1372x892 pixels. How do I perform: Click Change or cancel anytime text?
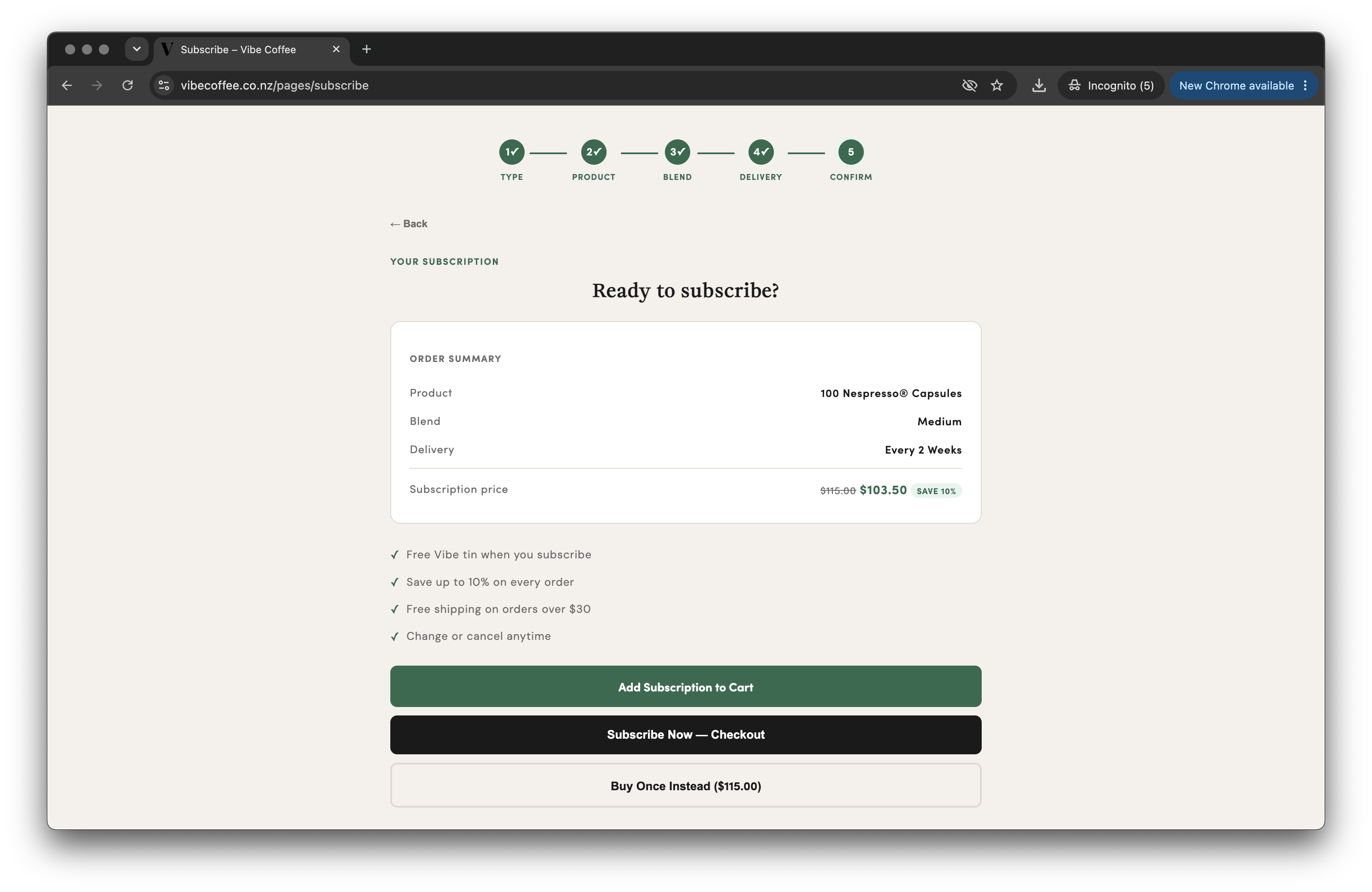pyautogui.click(x=479, y=636)
